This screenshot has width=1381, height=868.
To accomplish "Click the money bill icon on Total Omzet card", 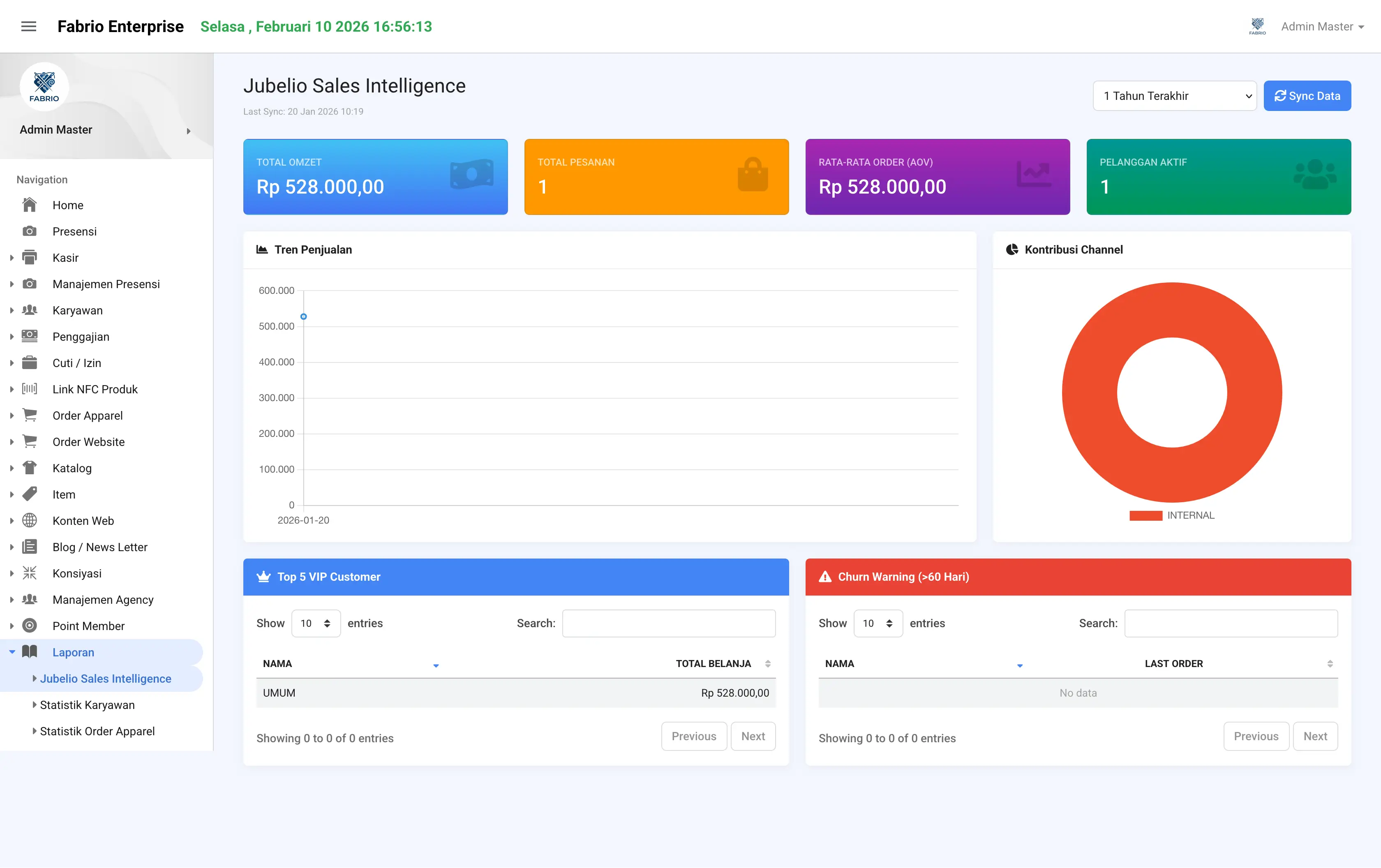I will 471,174.
